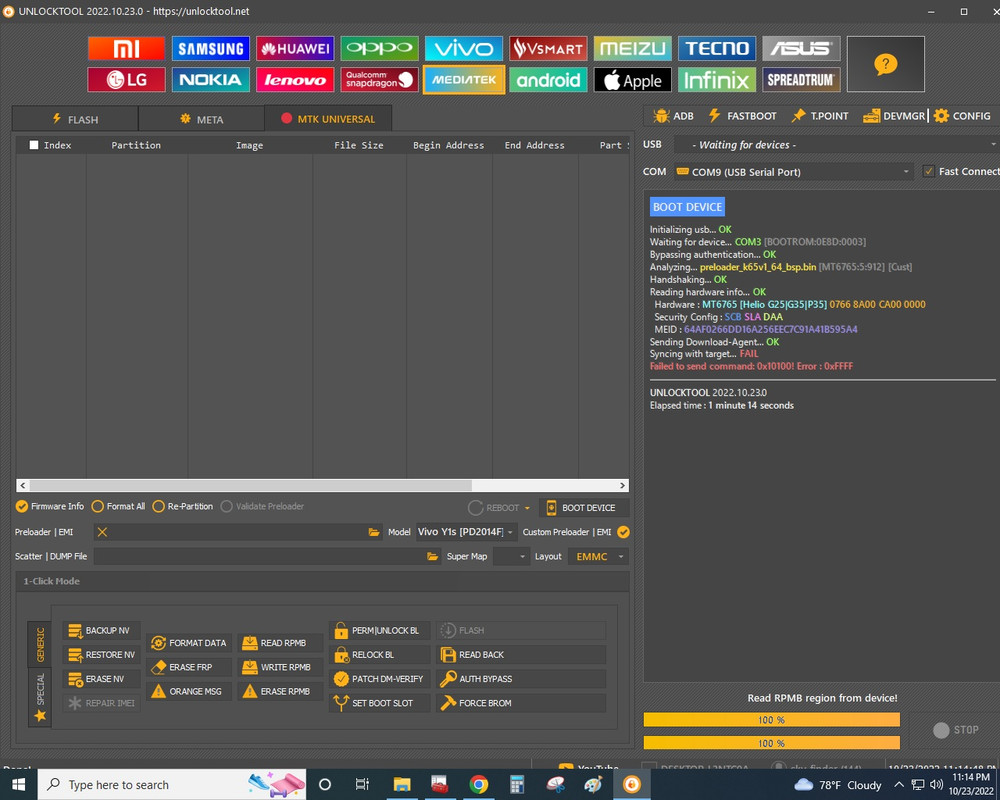
Task: Open T.POINT tool
Action: [820, 116]
